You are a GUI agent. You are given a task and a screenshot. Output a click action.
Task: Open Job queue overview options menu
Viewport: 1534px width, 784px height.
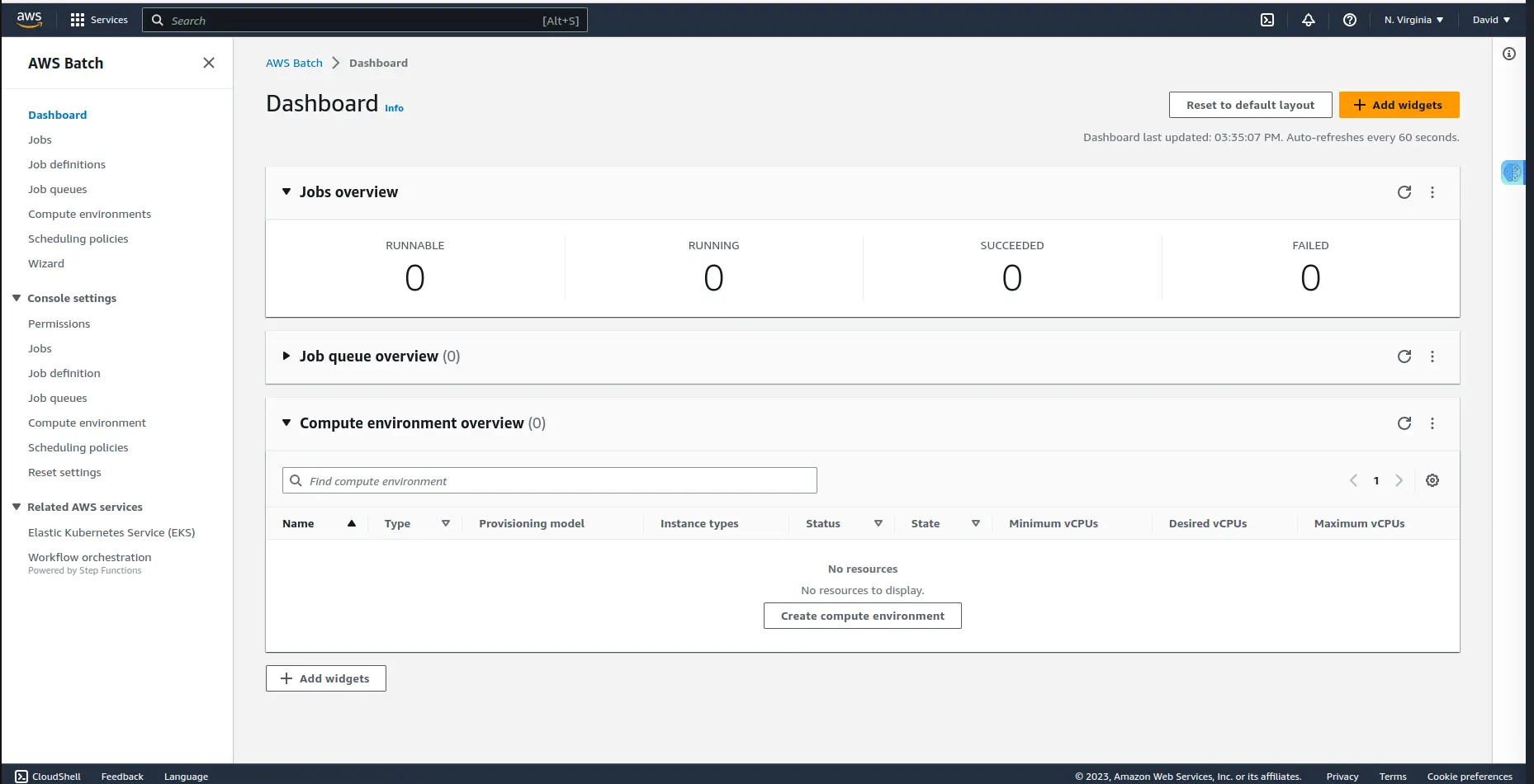point(1432,357)
